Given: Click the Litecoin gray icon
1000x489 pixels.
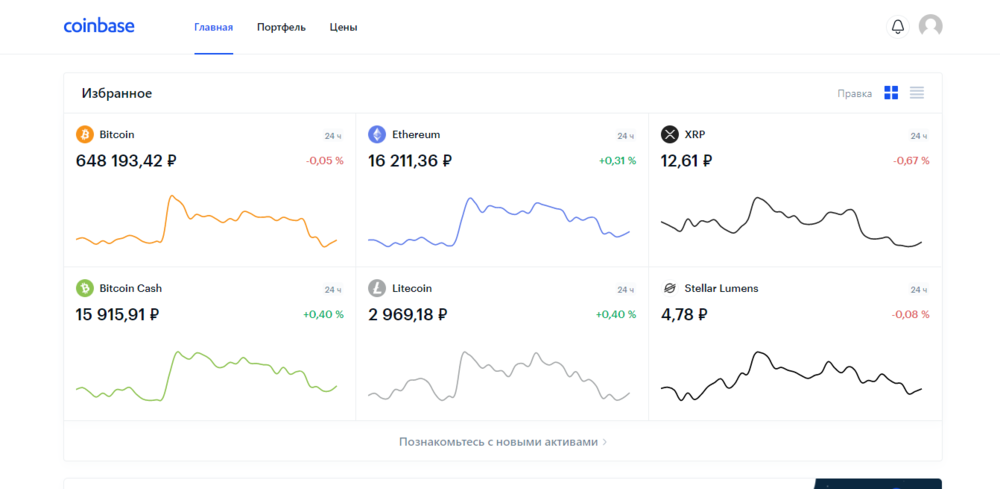Looking at the screenshot, I should [378, 288].
